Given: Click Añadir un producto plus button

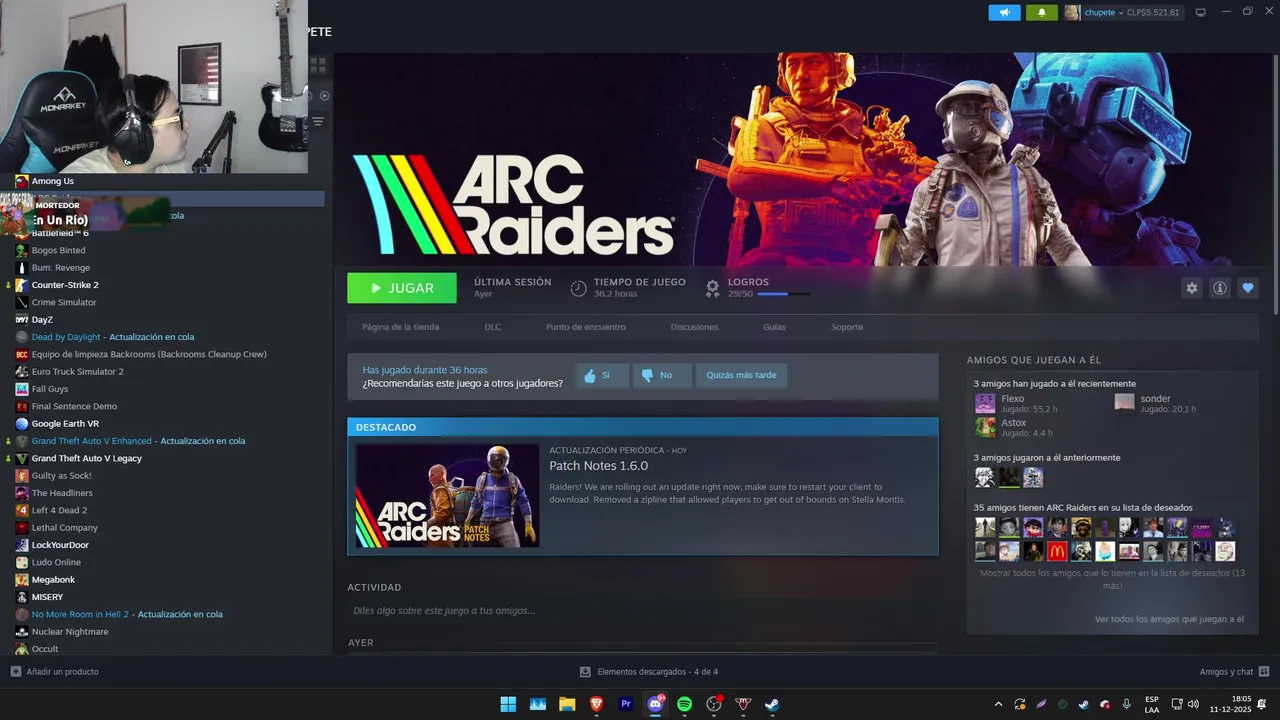Looking at the screenshot, I should (15, 672).
